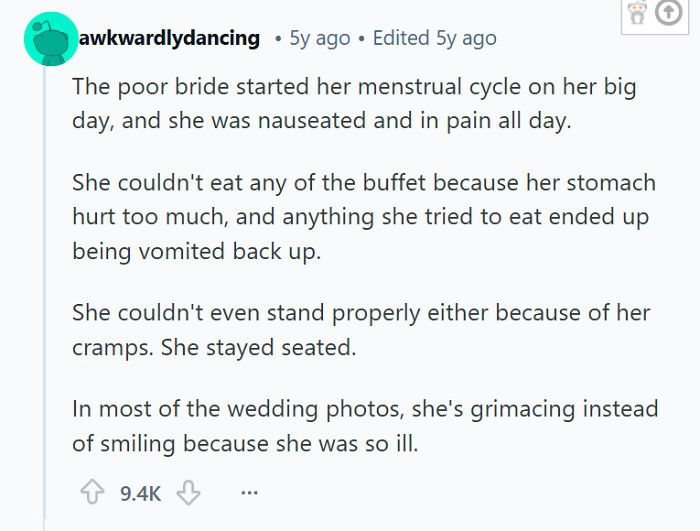Screen dimensions: 700x531
Task: Click the circled up-arrow icon
Action: pyautogui.click(x=667, y=14)
